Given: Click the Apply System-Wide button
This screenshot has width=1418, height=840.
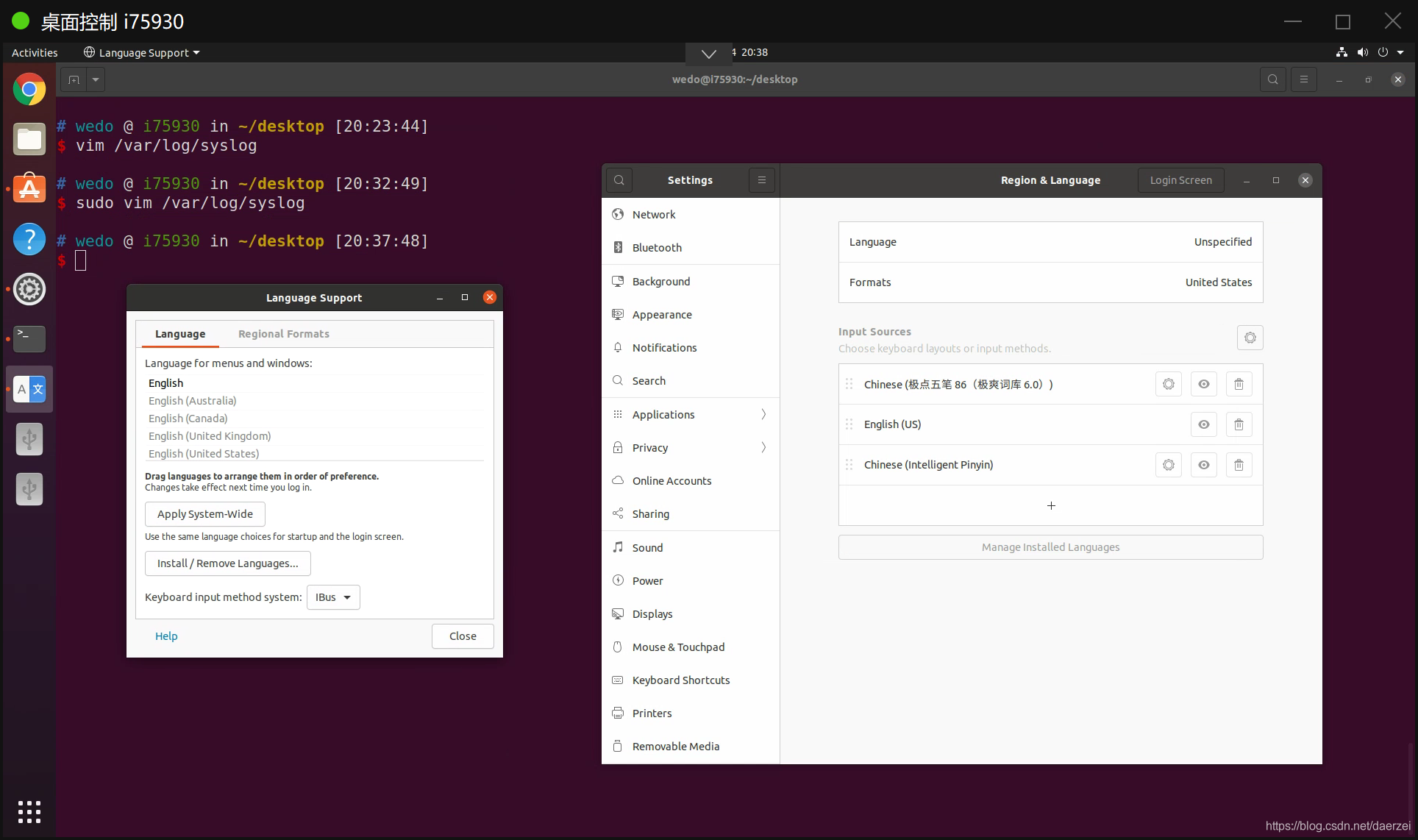Looking at the screenshot, I should pos(204,514).
